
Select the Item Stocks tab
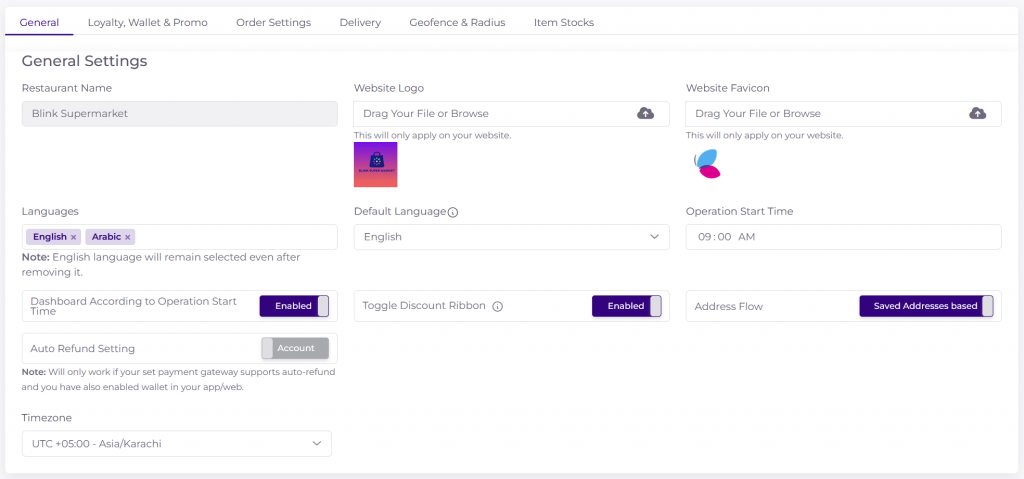click(x=563, y=22)
